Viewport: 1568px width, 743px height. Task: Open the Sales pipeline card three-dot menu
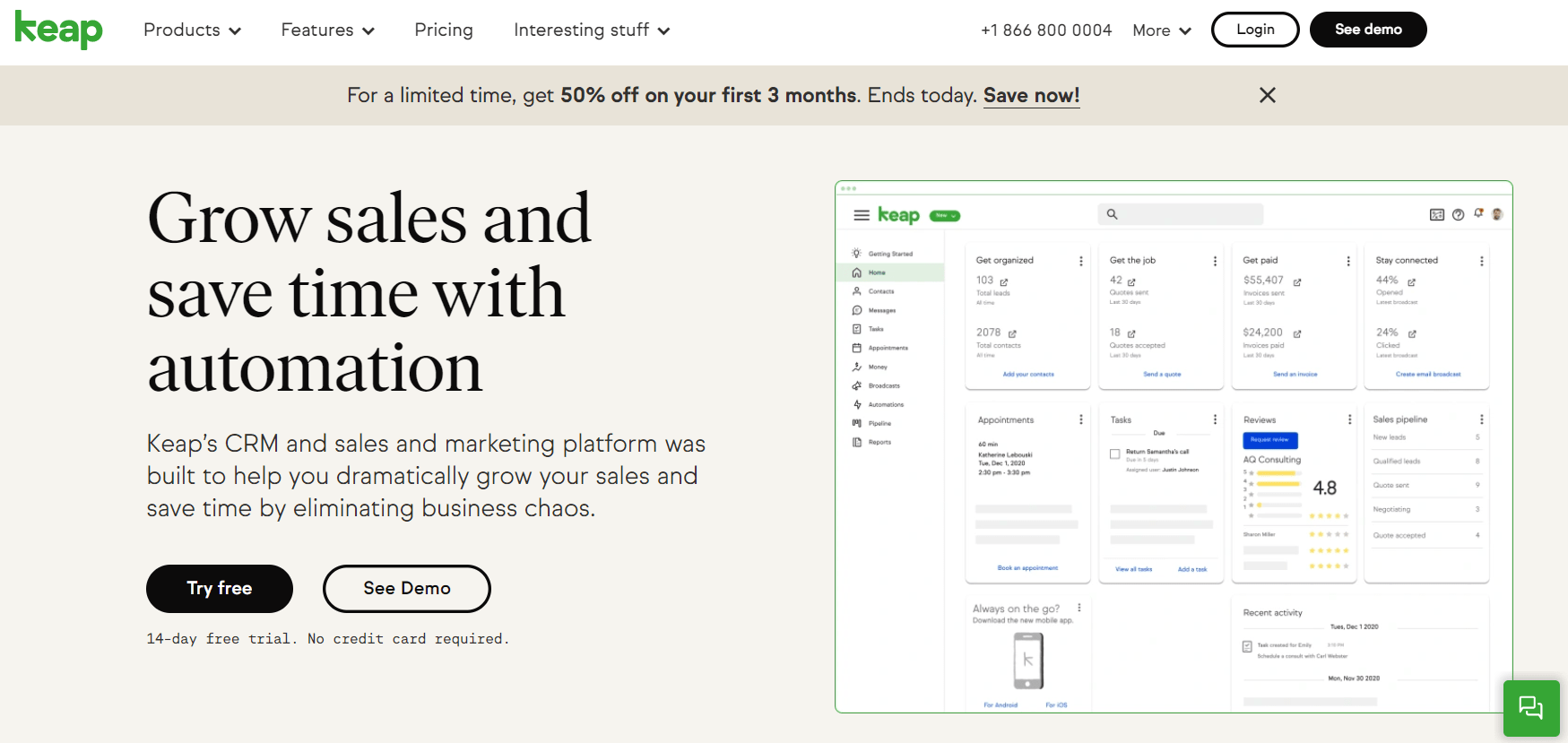tap(1481, 419)
